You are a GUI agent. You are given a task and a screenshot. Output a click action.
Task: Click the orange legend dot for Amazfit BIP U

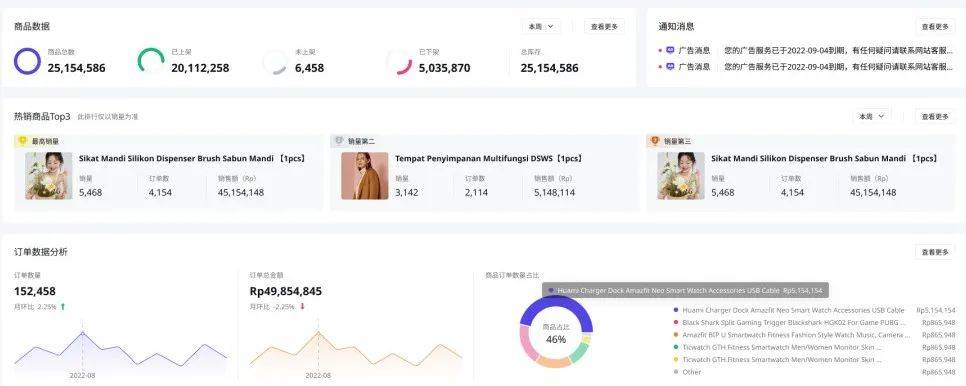point(676,335)
